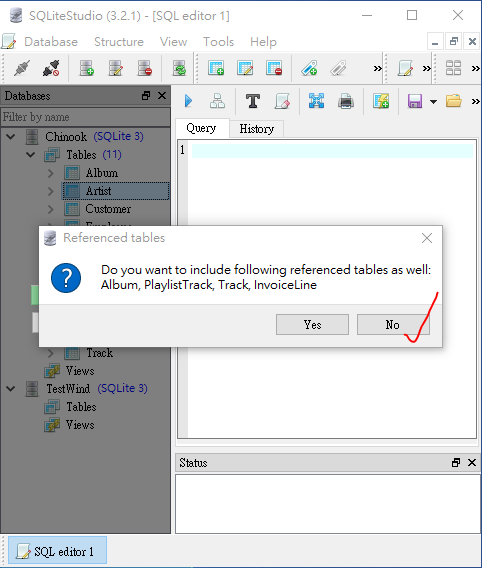Click the Connect to database plug icon
The width and height of the screenshot is (482, 568).
click(x=21, y=68)
